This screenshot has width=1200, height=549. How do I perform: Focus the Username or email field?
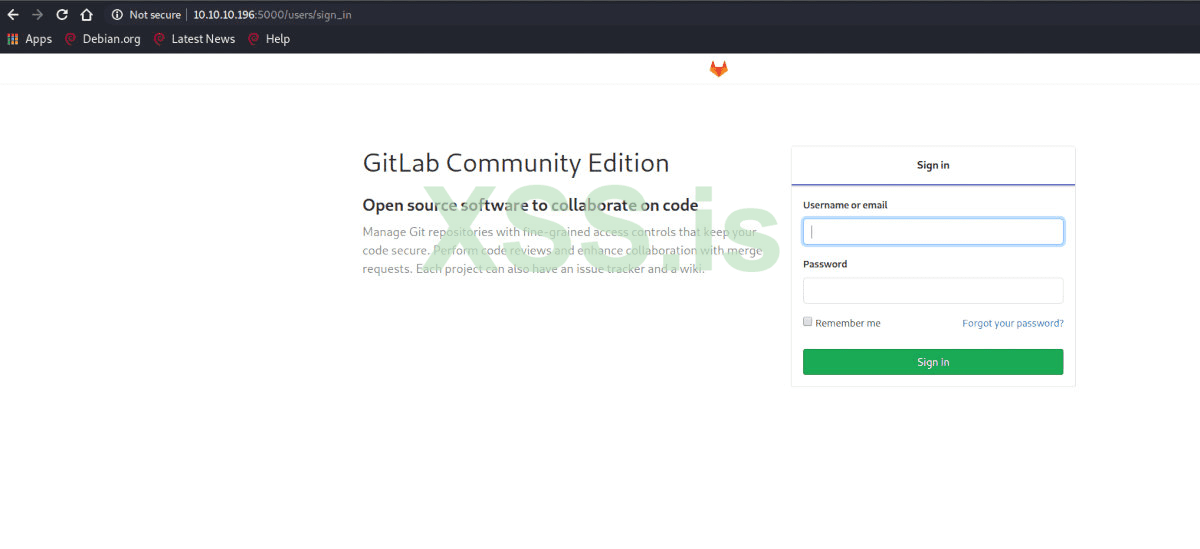pos(933,232)
